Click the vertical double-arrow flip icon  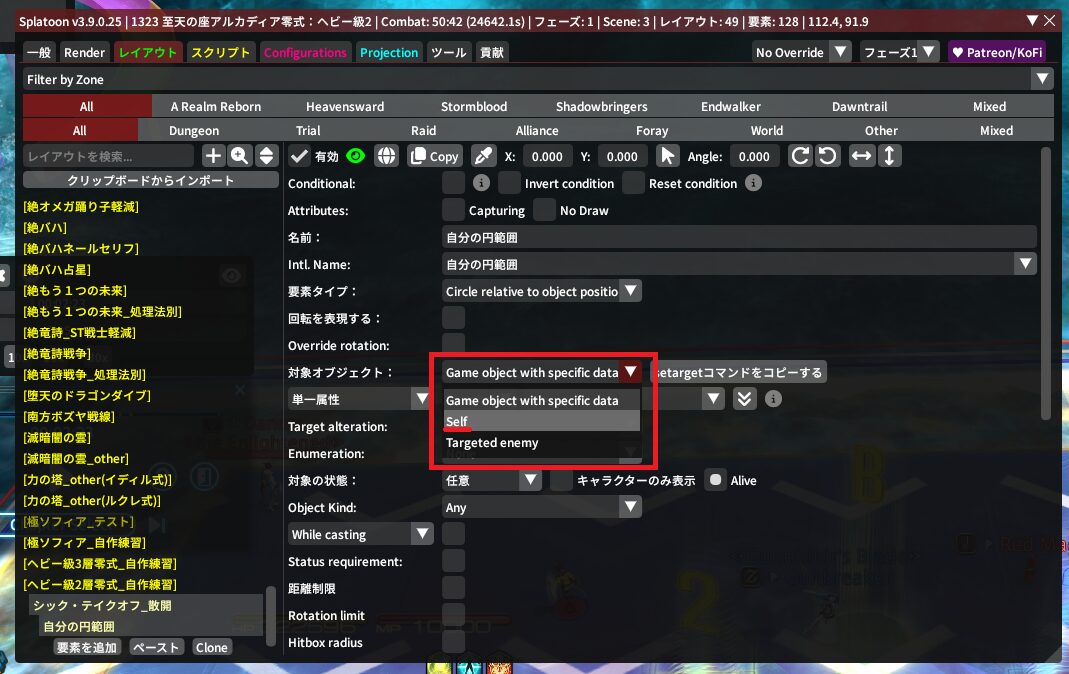coord(889,156)
